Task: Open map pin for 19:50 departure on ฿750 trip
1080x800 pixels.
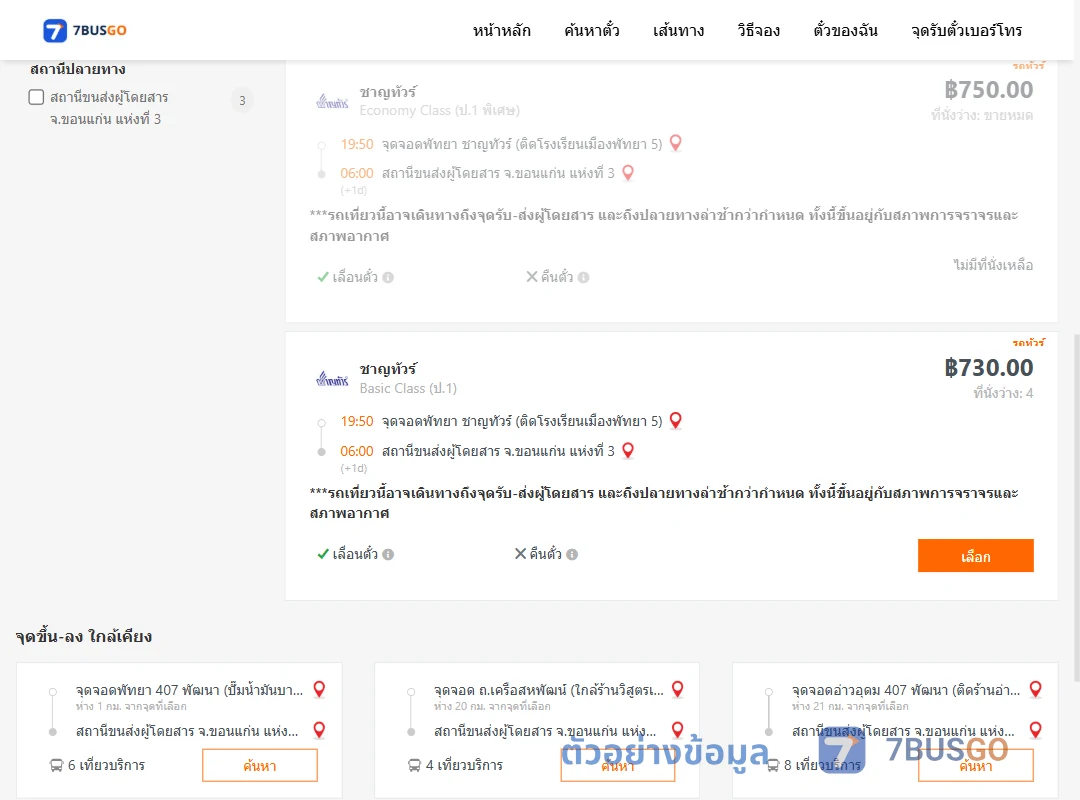Action: coord(676,143)
